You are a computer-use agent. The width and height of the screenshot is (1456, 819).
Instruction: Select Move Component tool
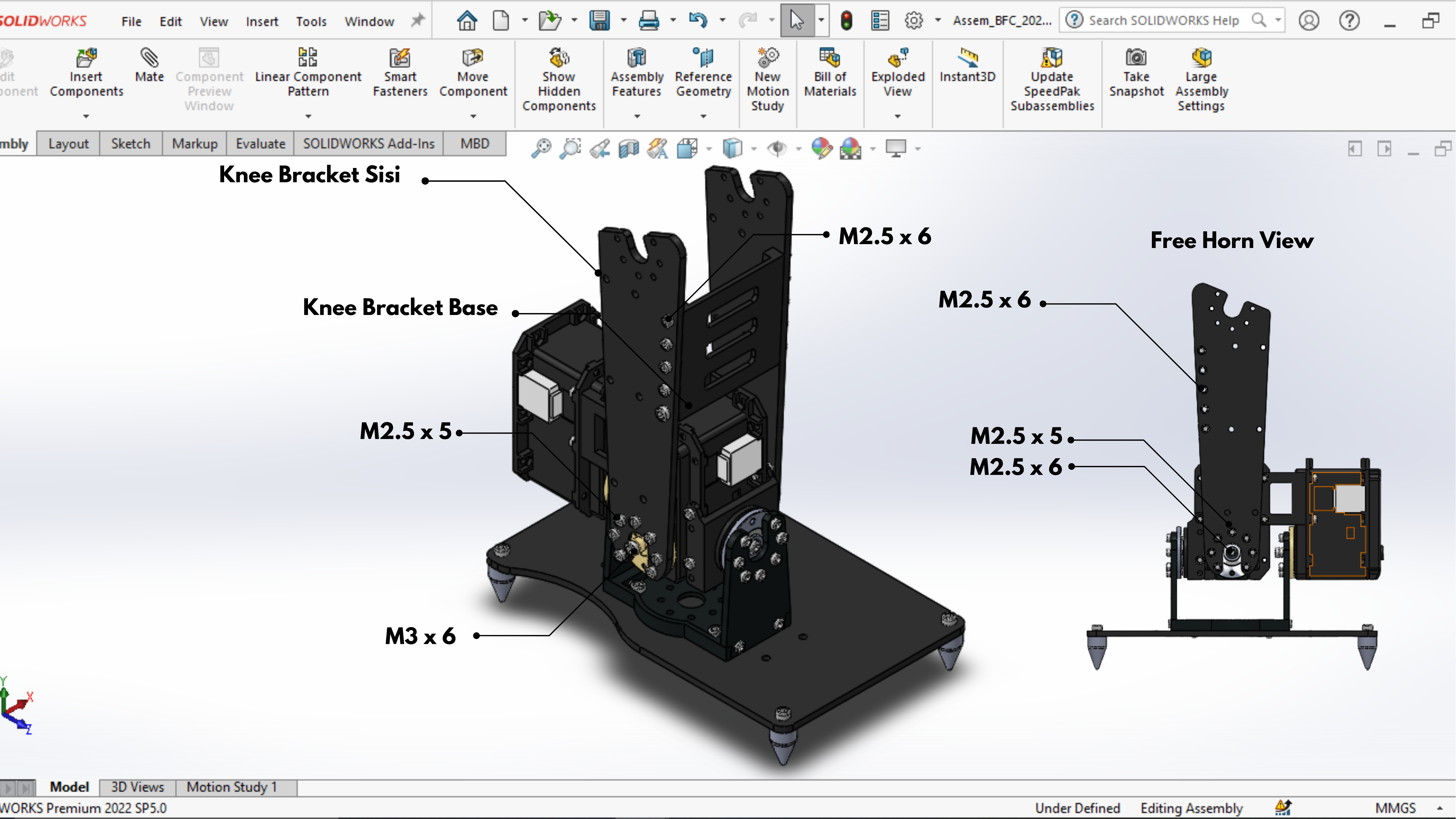[x=473, y=73]
